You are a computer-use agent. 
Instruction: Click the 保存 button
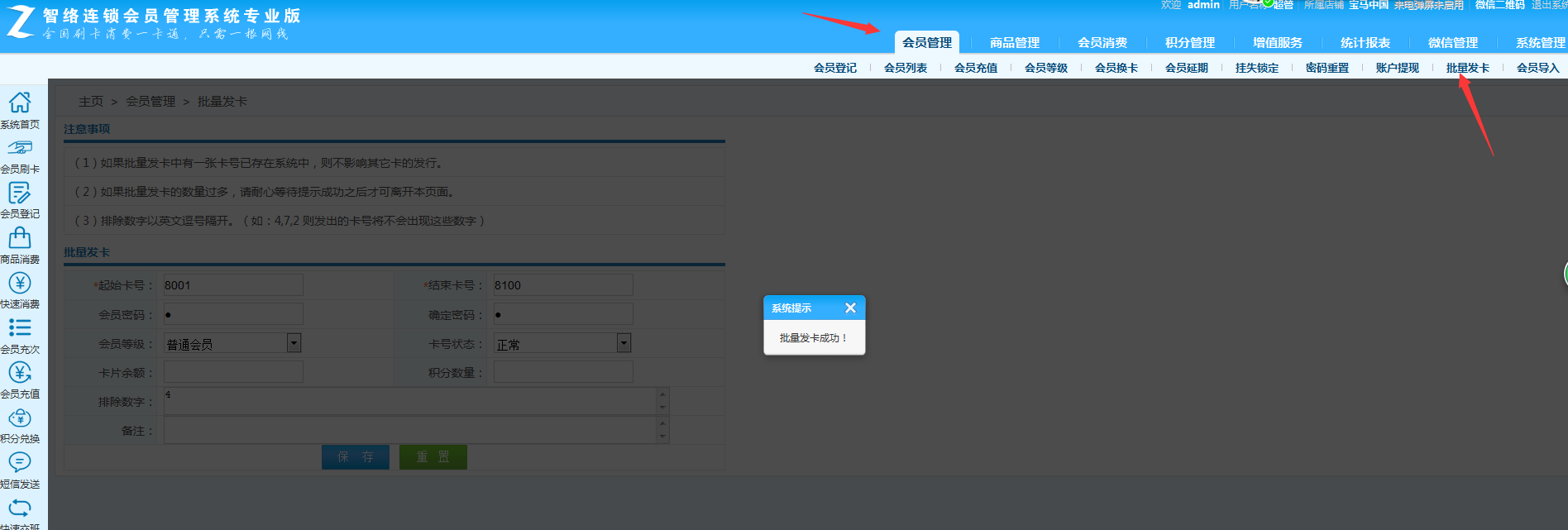355,457
